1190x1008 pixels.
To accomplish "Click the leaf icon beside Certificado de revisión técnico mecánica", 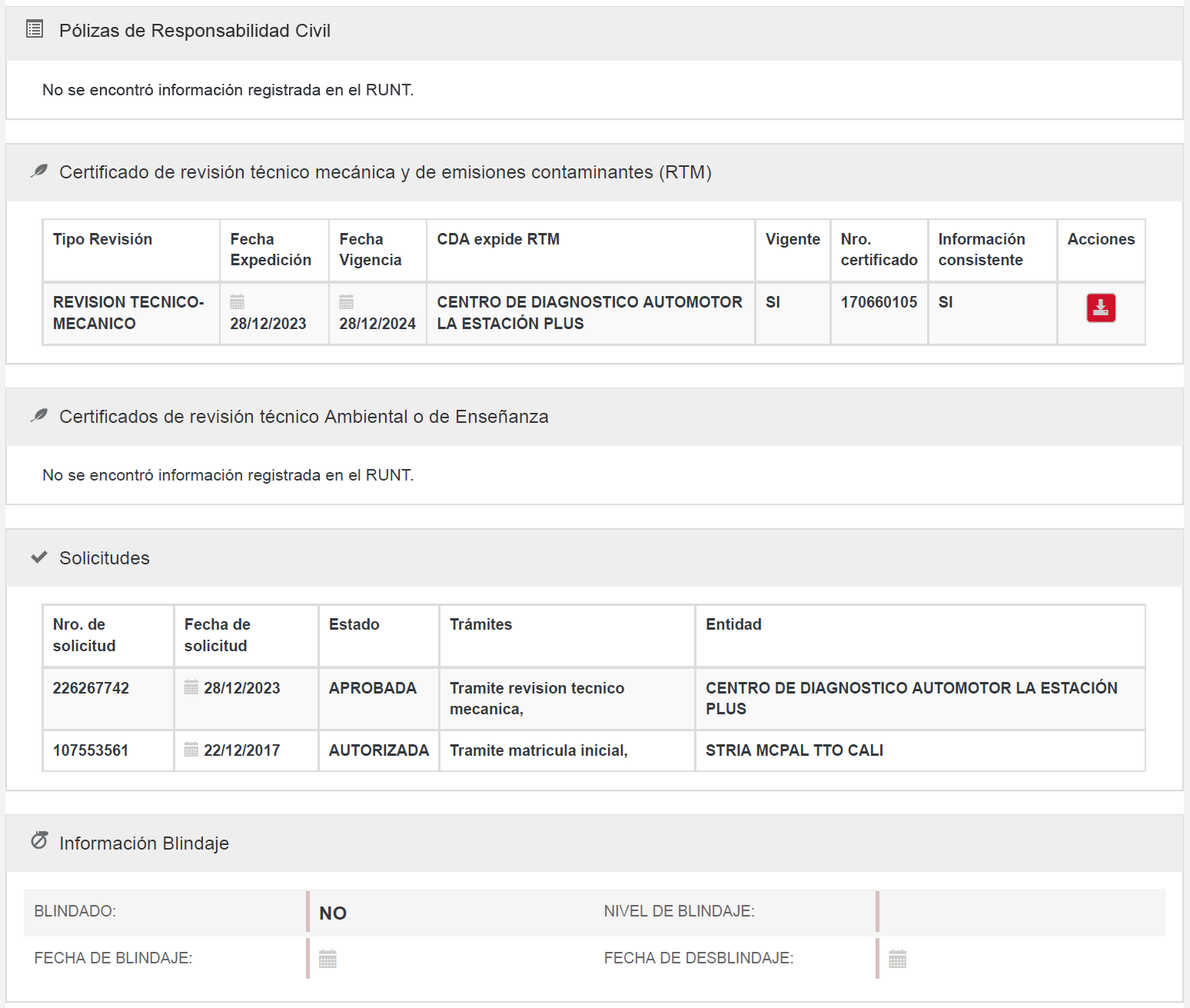I will coord(39,171).
